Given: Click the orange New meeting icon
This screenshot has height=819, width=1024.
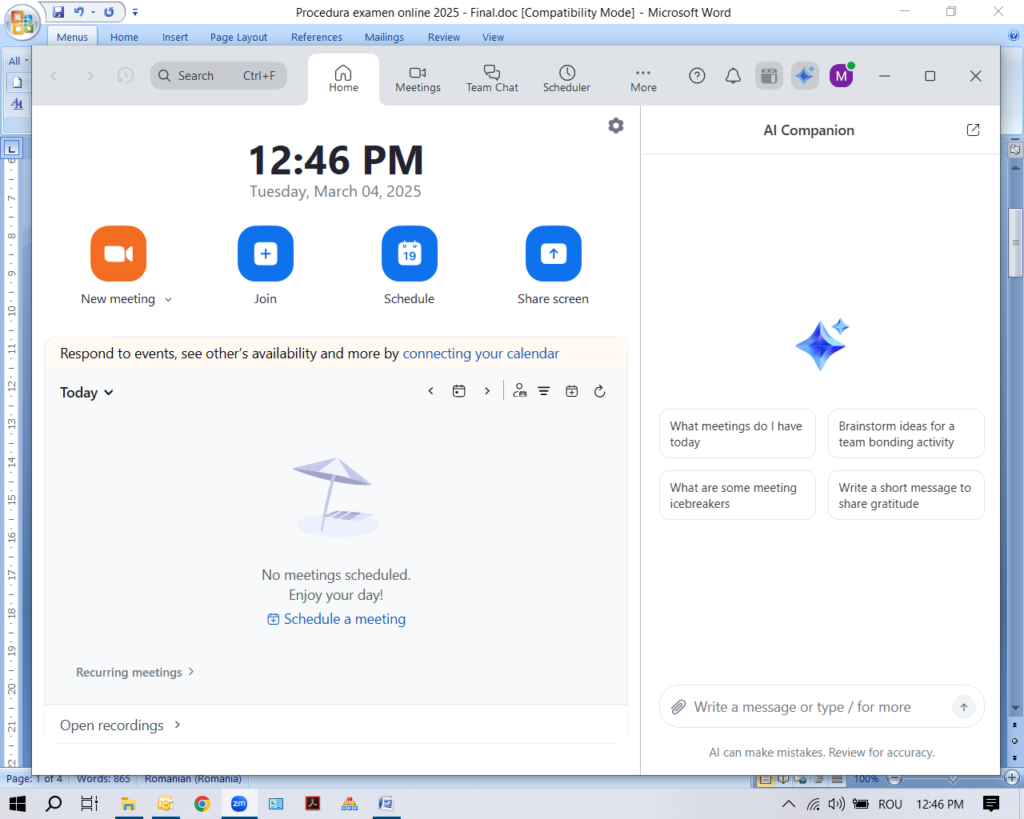Looking at the screenshot, I should (118, 254).
